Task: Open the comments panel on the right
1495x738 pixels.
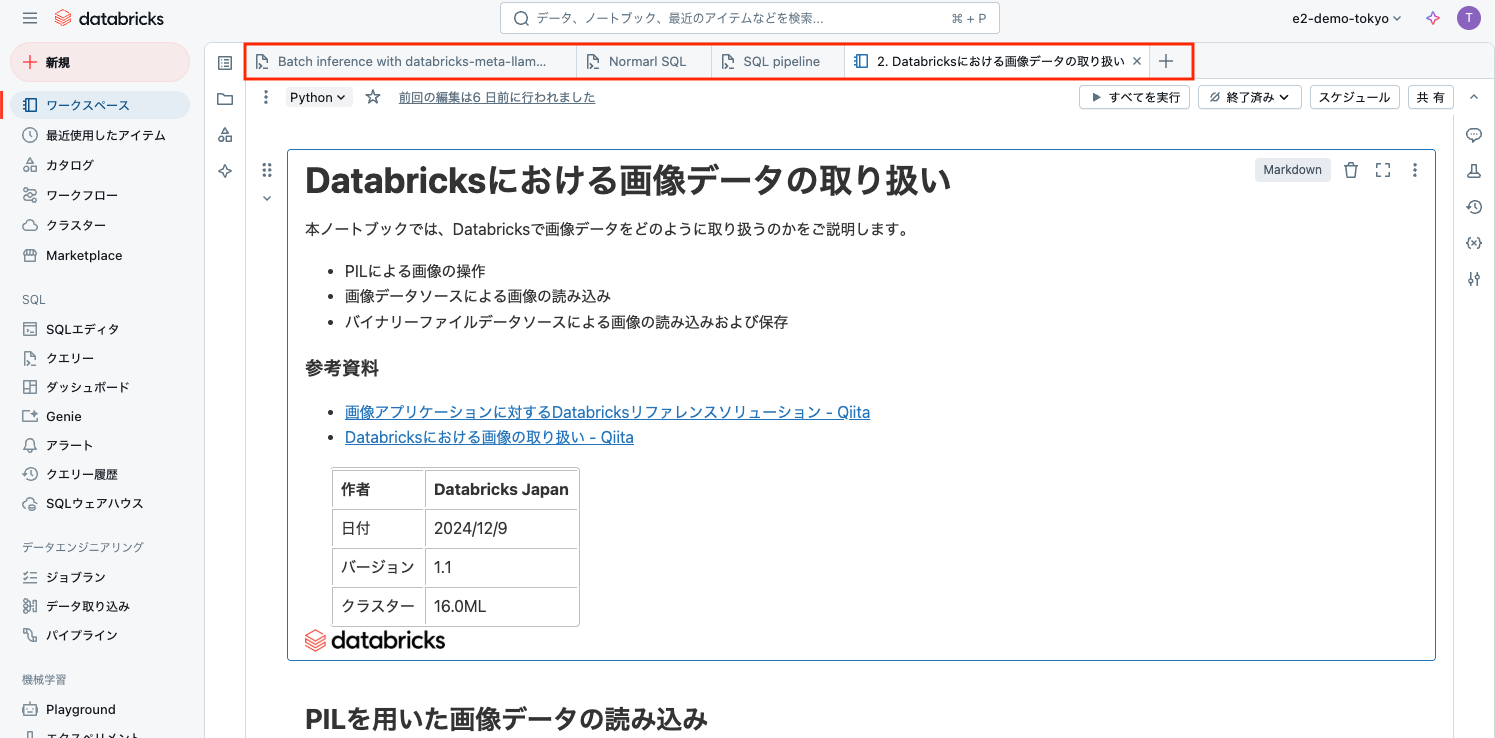Action: pos(1474,135)
